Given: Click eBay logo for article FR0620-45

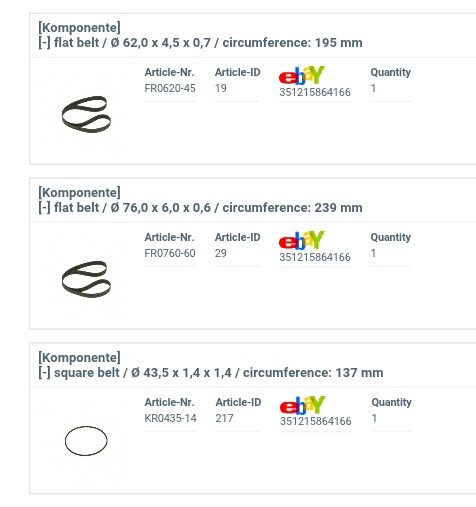Looking at the screenshot, I should point(302,75).
